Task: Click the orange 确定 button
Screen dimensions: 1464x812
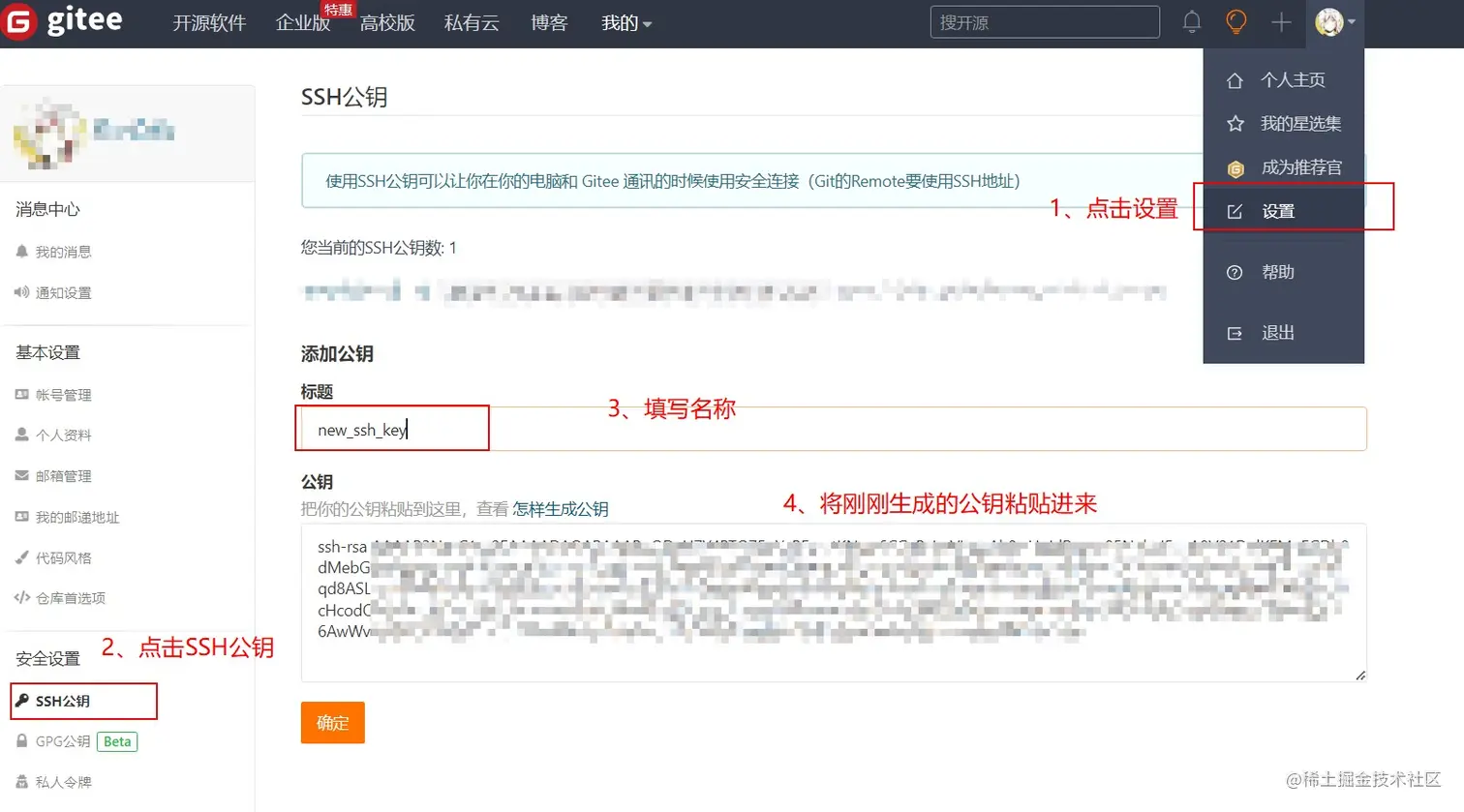Action: pyautogui.click(x=332, y=723)
